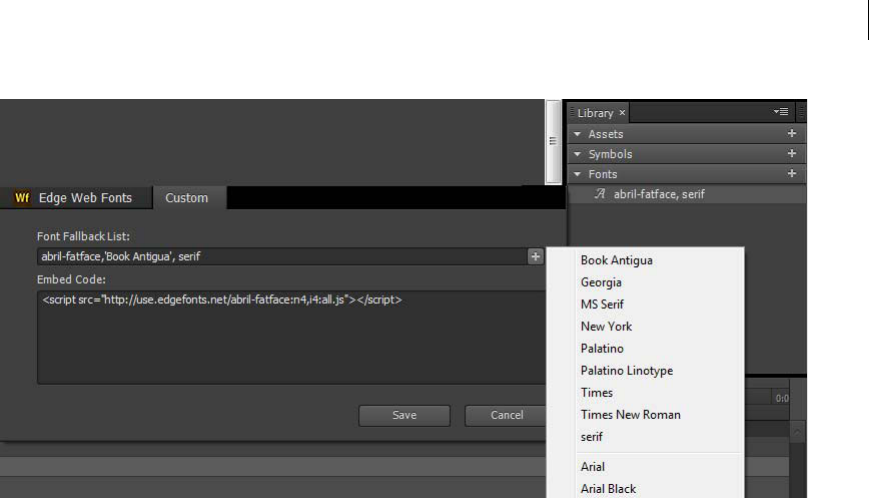
Task: Click the Cancel button
Action: tap(506, 415)
